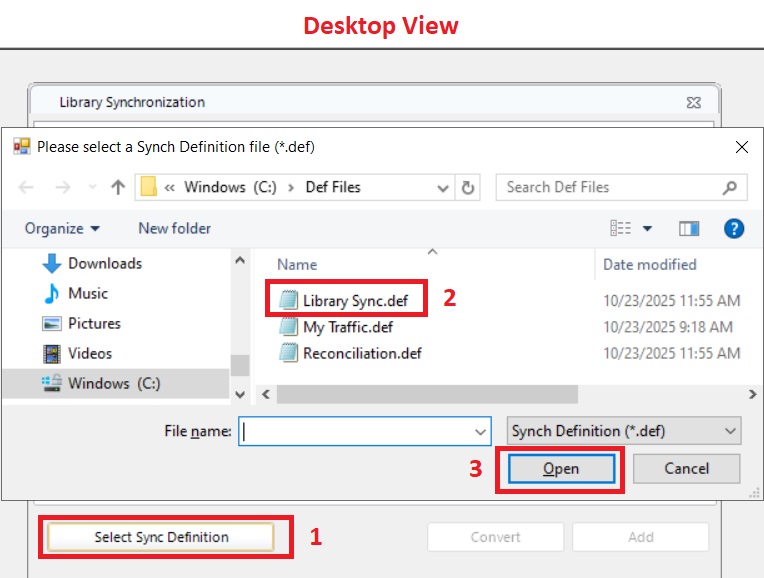Open Pictures in the navigation pane
The width and height of the screenshot is (764, 578).
tap(94, 324)
